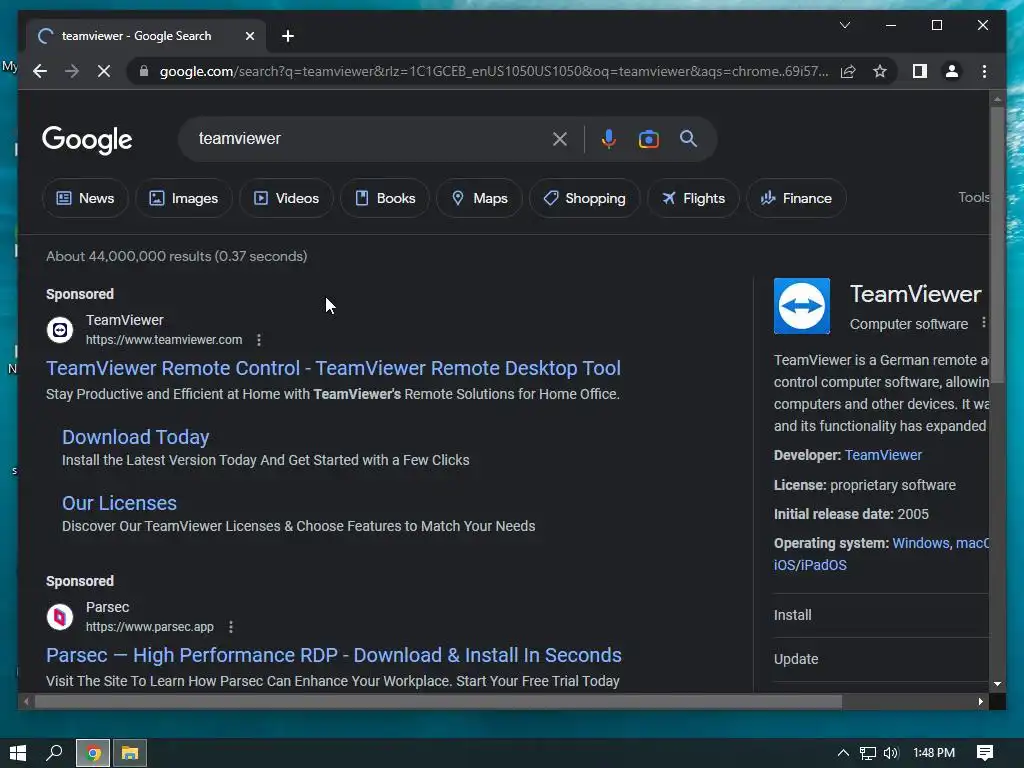Filter results by News
Image resolution: width=1024 pixels, height=768 pixels.
tap(85, 198)
